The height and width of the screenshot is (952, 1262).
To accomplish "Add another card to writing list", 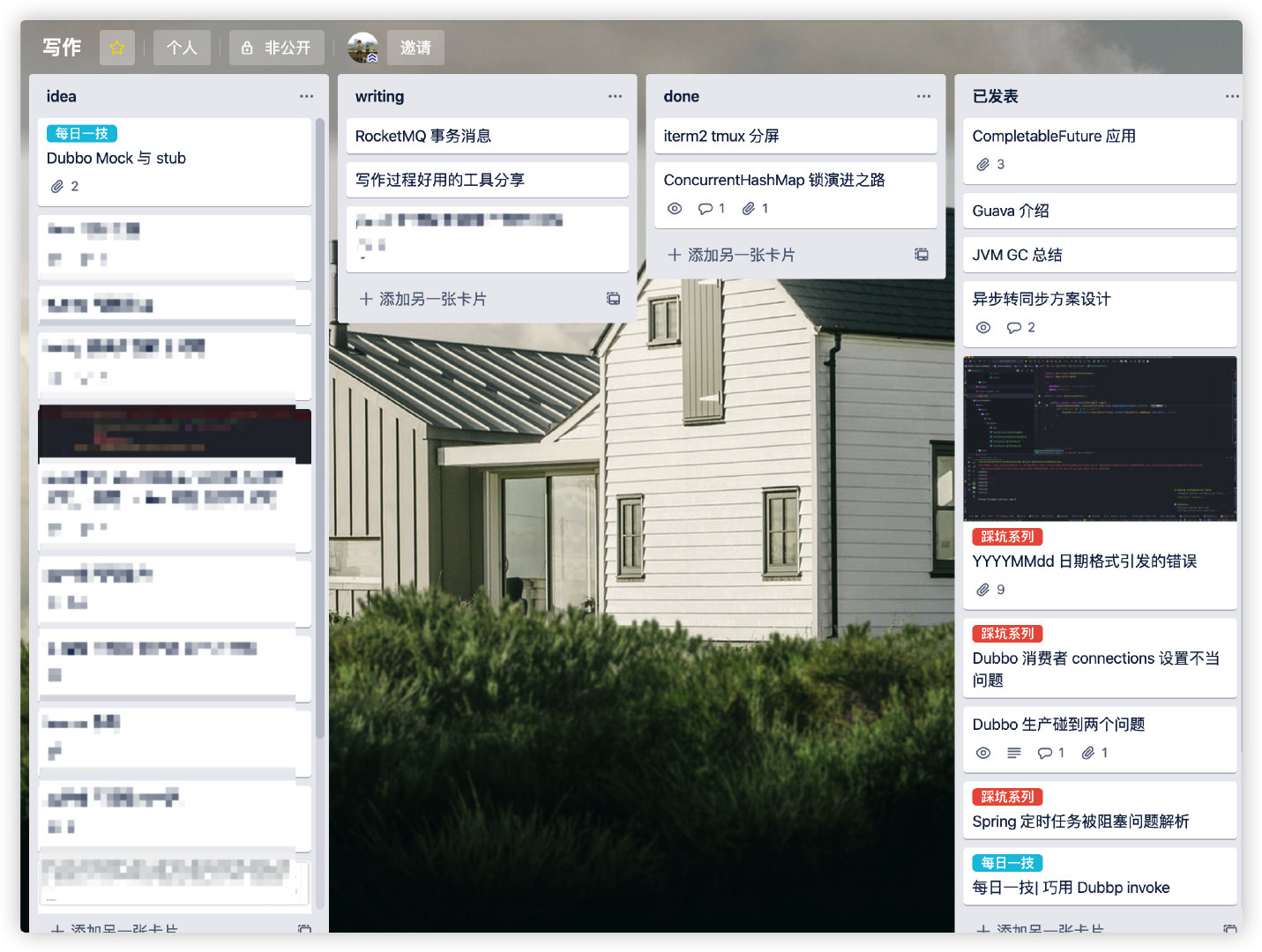I will click(x=423, y=299).
